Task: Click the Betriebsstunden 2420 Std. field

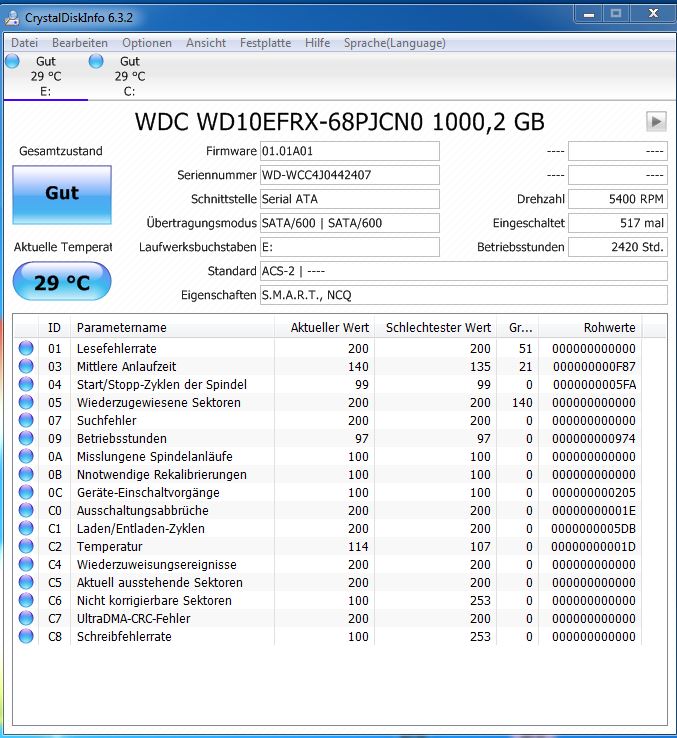Action: 618,247
